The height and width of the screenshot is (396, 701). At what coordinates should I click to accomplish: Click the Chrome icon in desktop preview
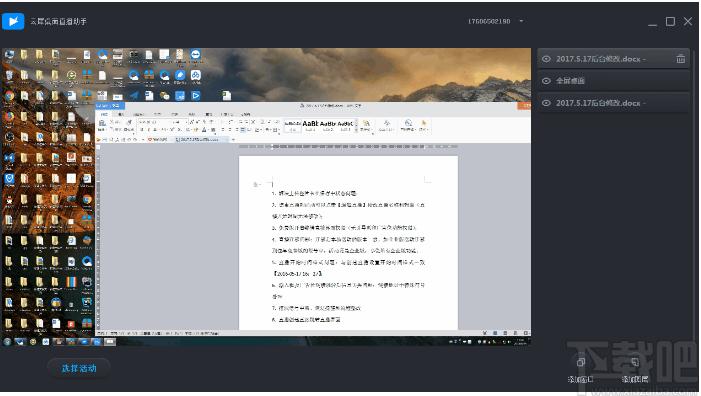click(9, 96)
